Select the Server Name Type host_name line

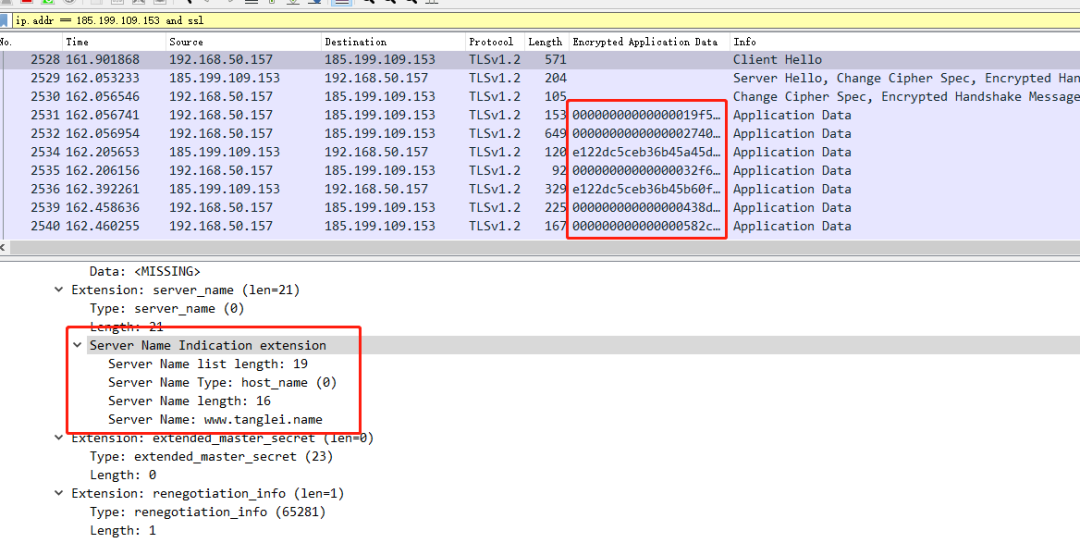point(222,382)
